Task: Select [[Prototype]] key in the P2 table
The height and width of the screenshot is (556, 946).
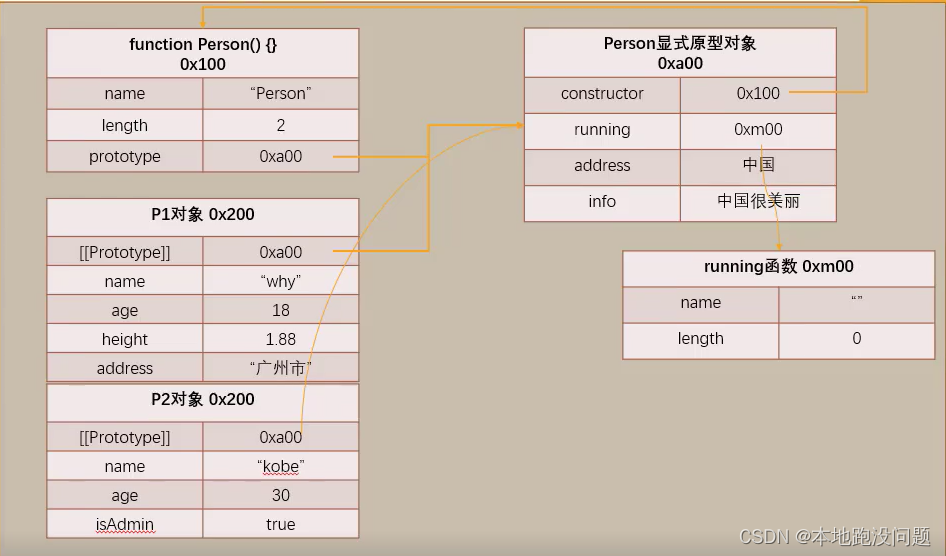Action: tap(125, 437)
